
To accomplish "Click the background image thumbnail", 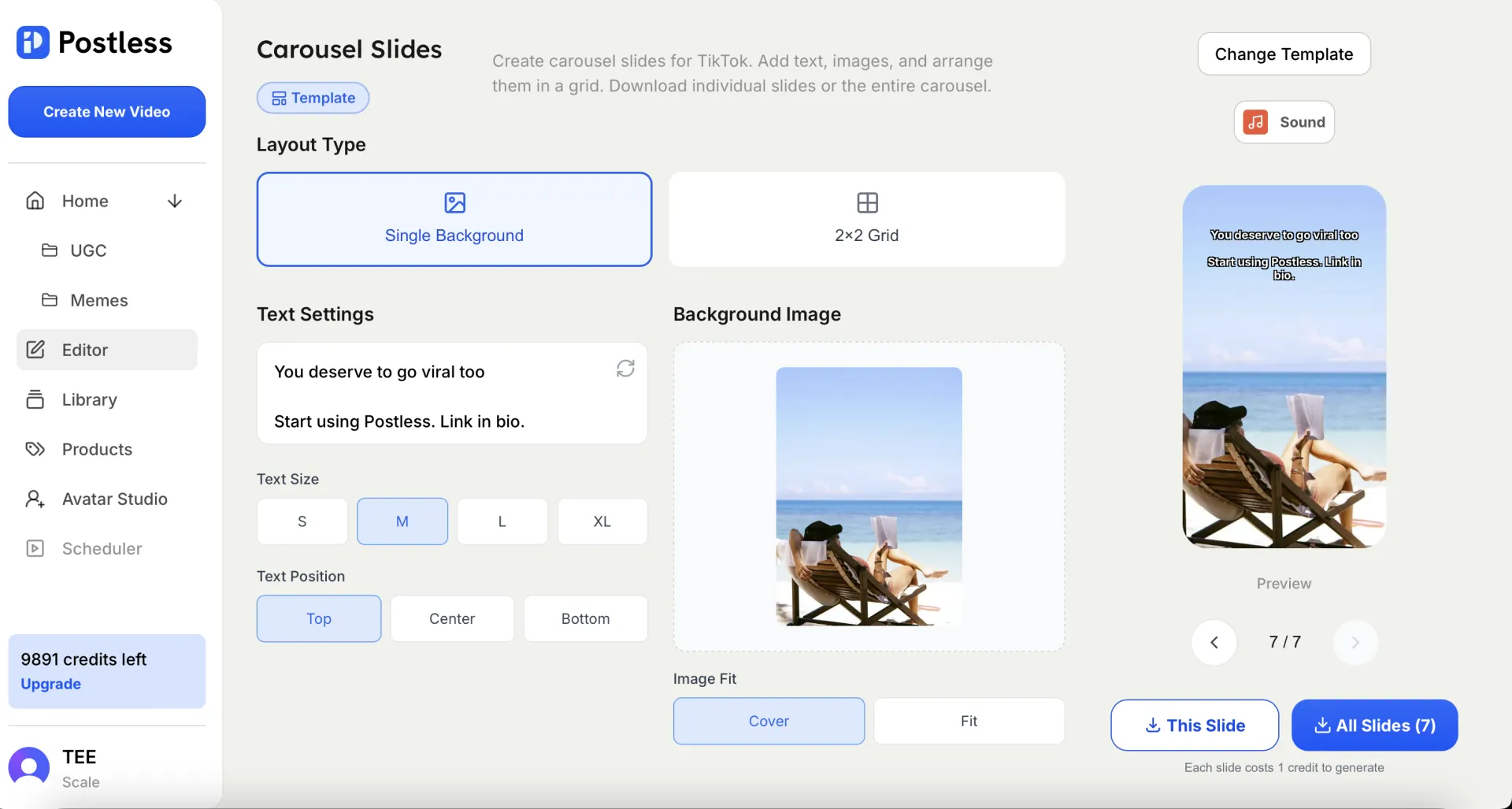I will tap(869, 496).
